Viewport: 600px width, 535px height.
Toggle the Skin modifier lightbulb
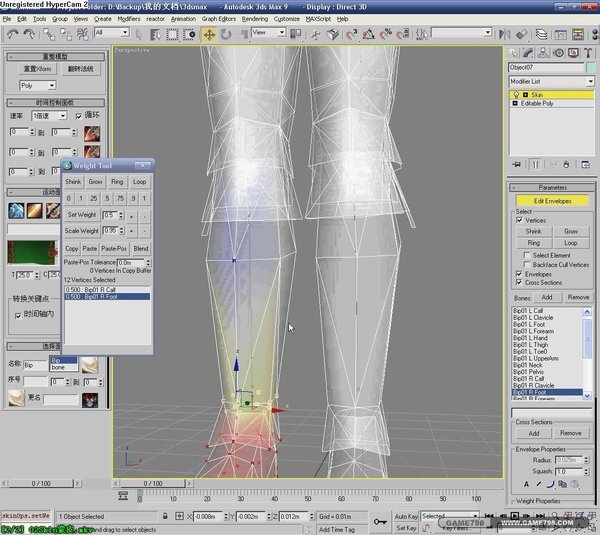pos(516,95)
